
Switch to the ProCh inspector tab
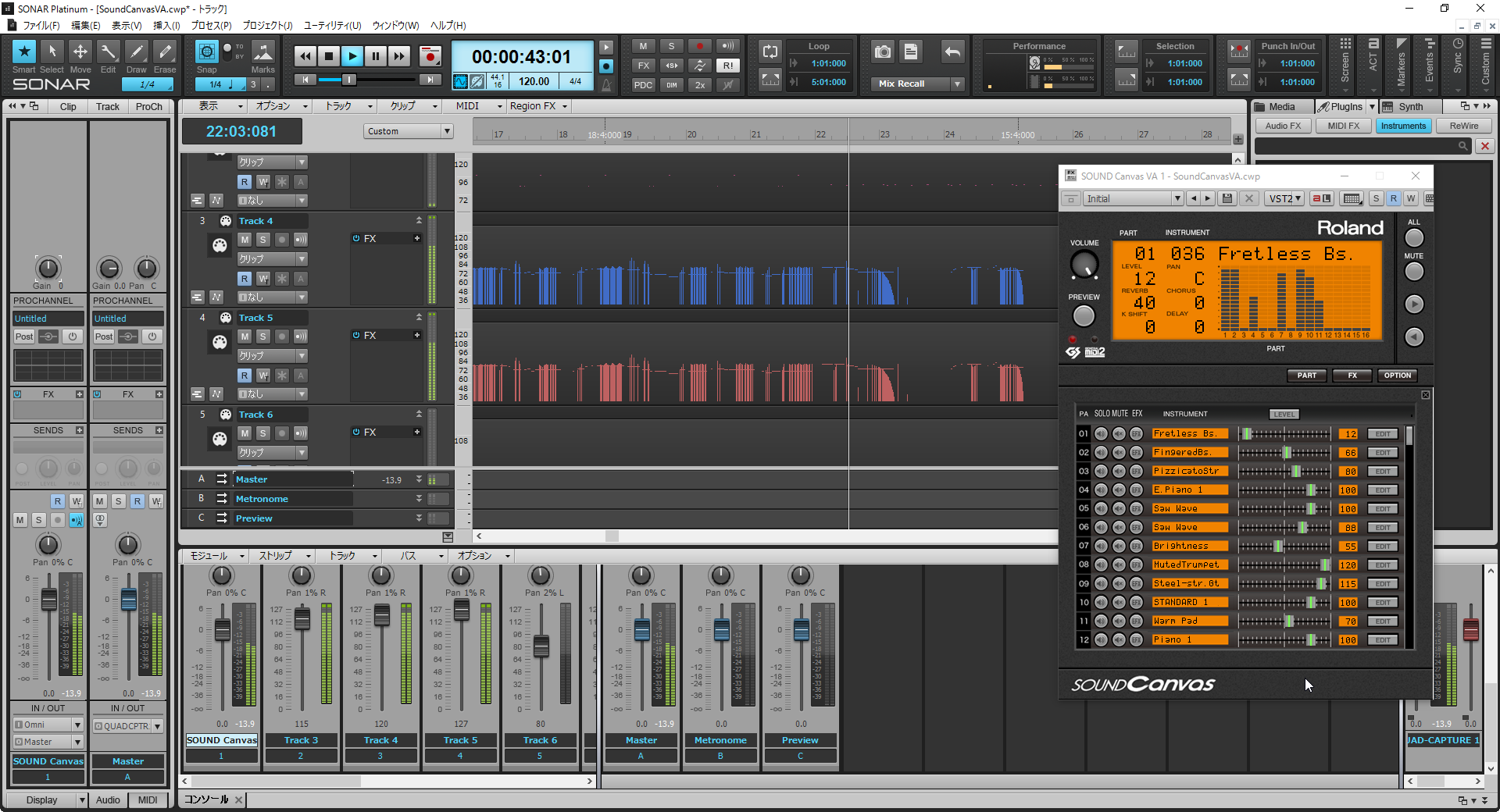148,107
